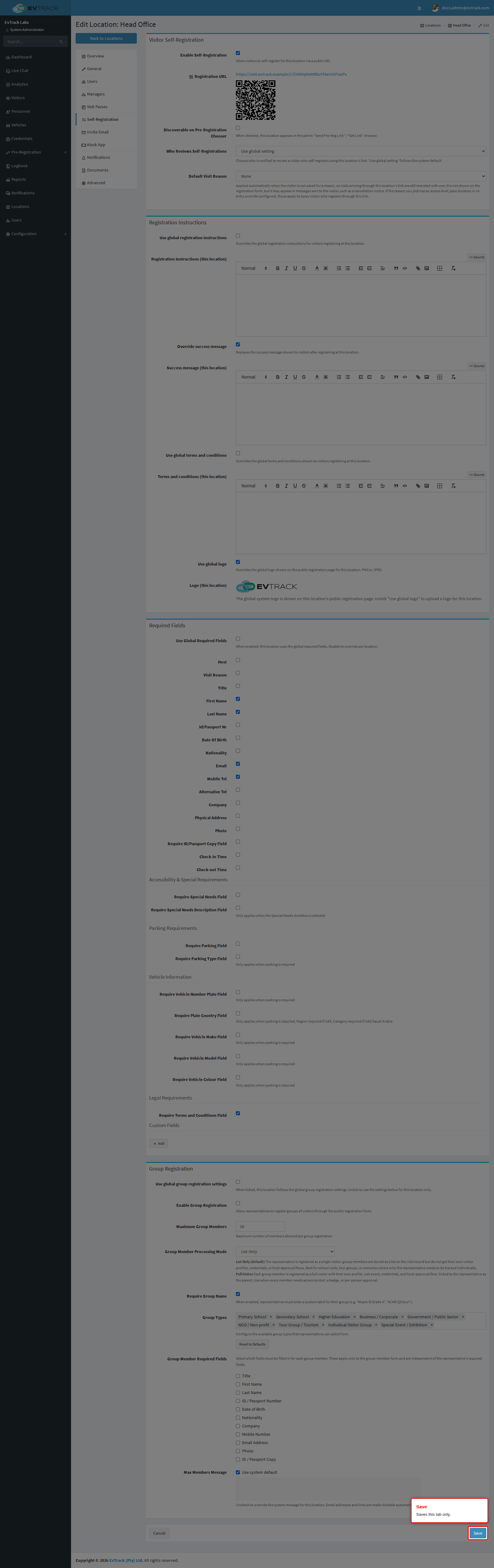Enable Use global registration instructions
The image size is (494, 1568).
coord(238,235)
